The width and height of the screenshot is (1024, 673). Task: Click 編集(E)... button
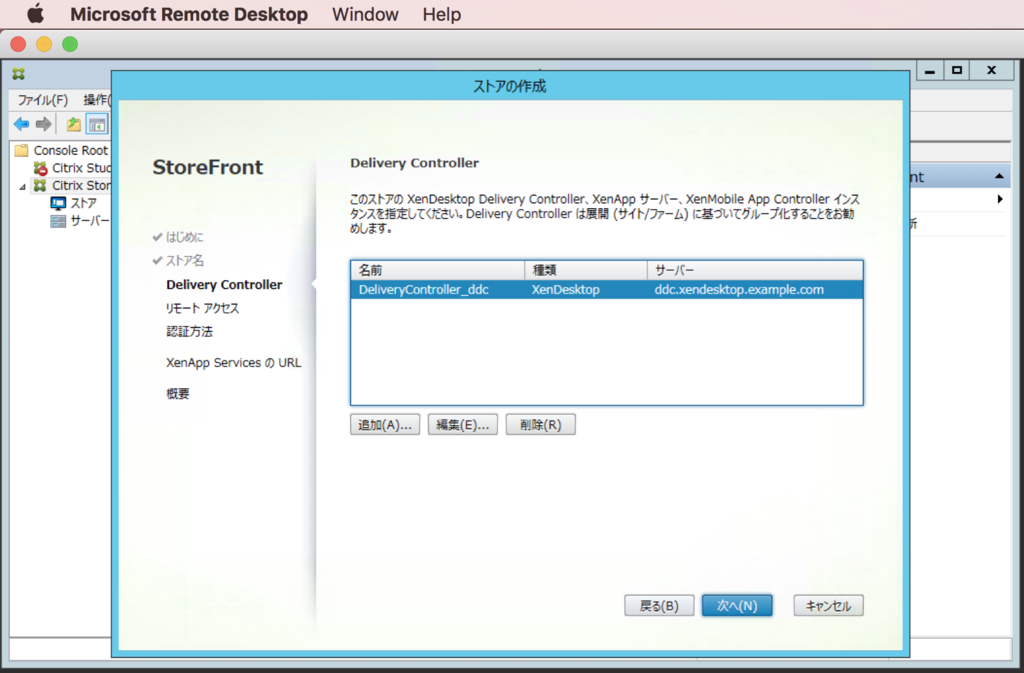(462, 424)
